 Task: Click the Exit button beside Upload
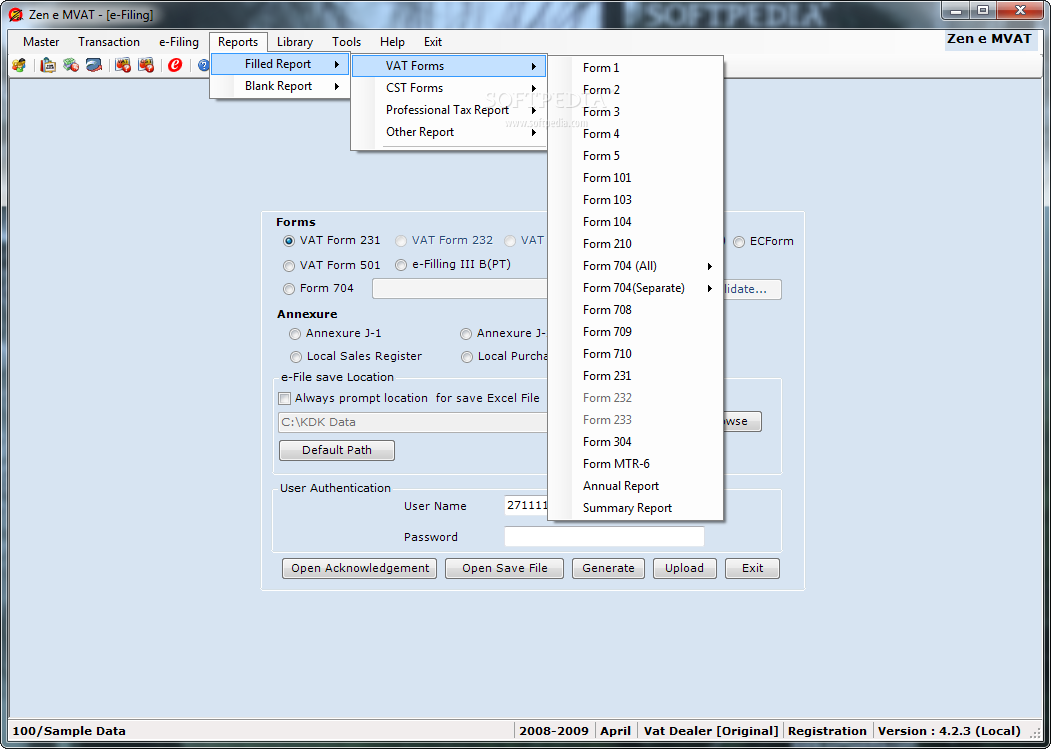tap(752, 568)
